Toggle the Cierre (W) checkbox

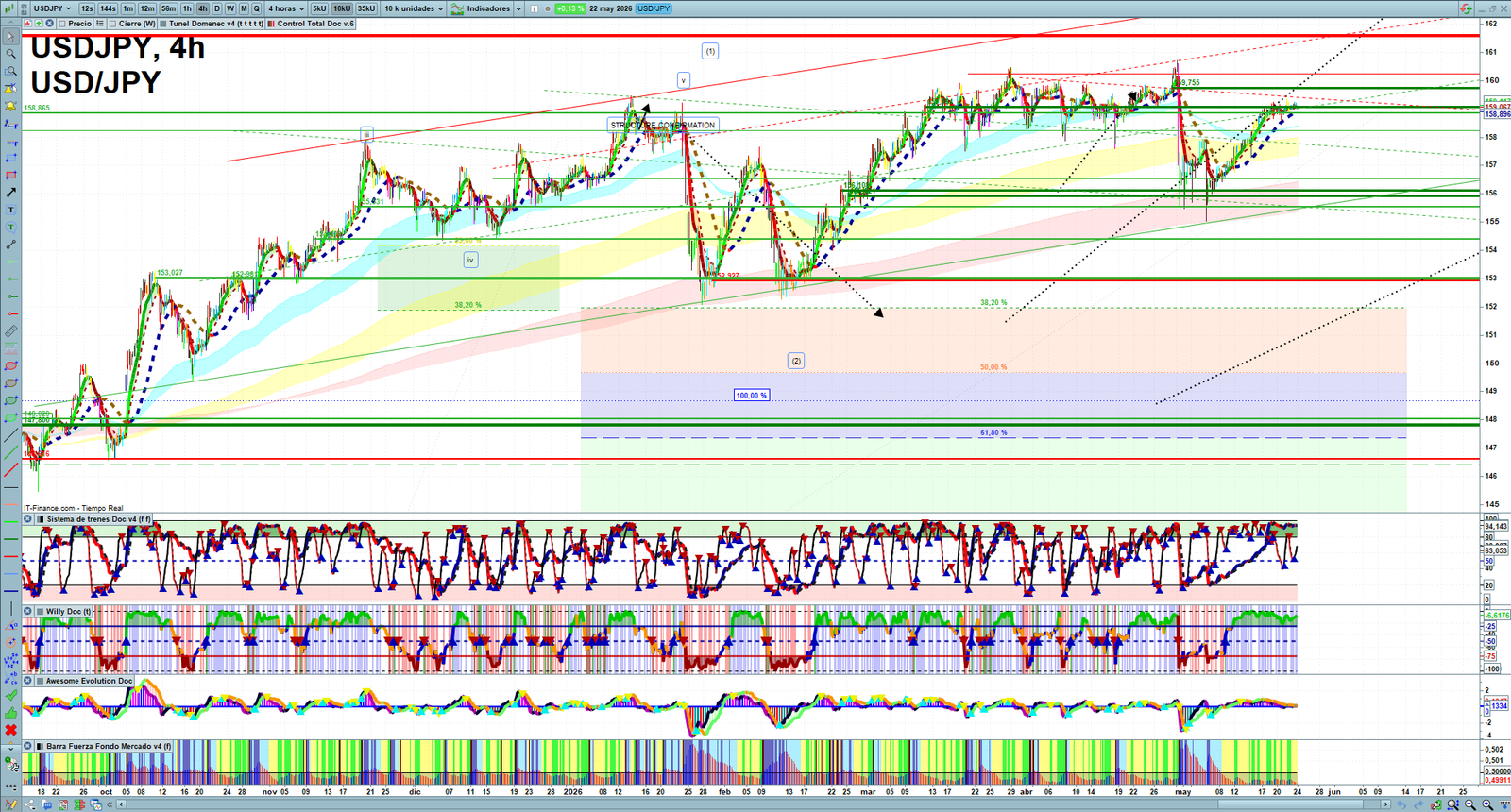coord(112,24)
